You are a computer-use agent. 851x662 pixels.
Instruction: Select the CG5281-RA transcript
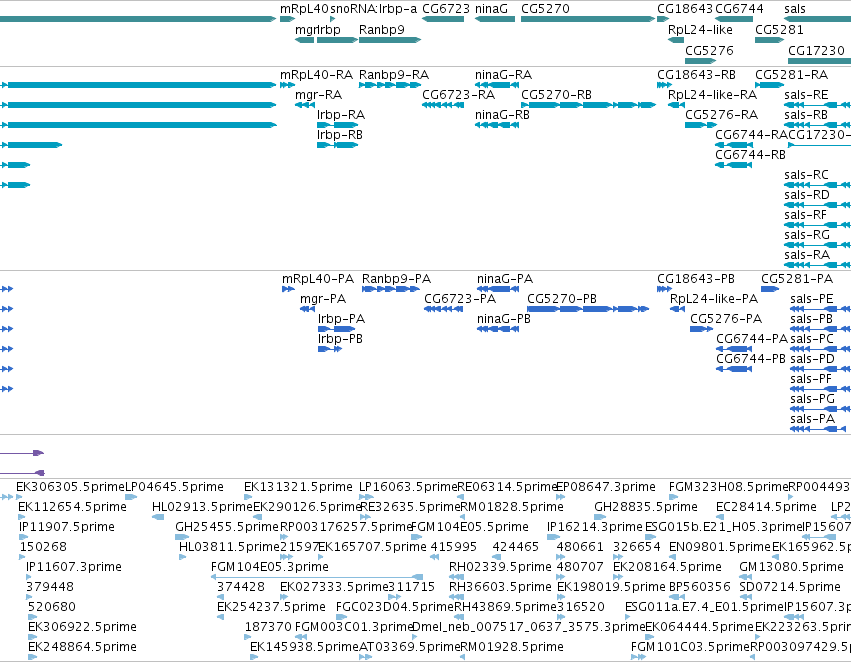tap(769, 85)
